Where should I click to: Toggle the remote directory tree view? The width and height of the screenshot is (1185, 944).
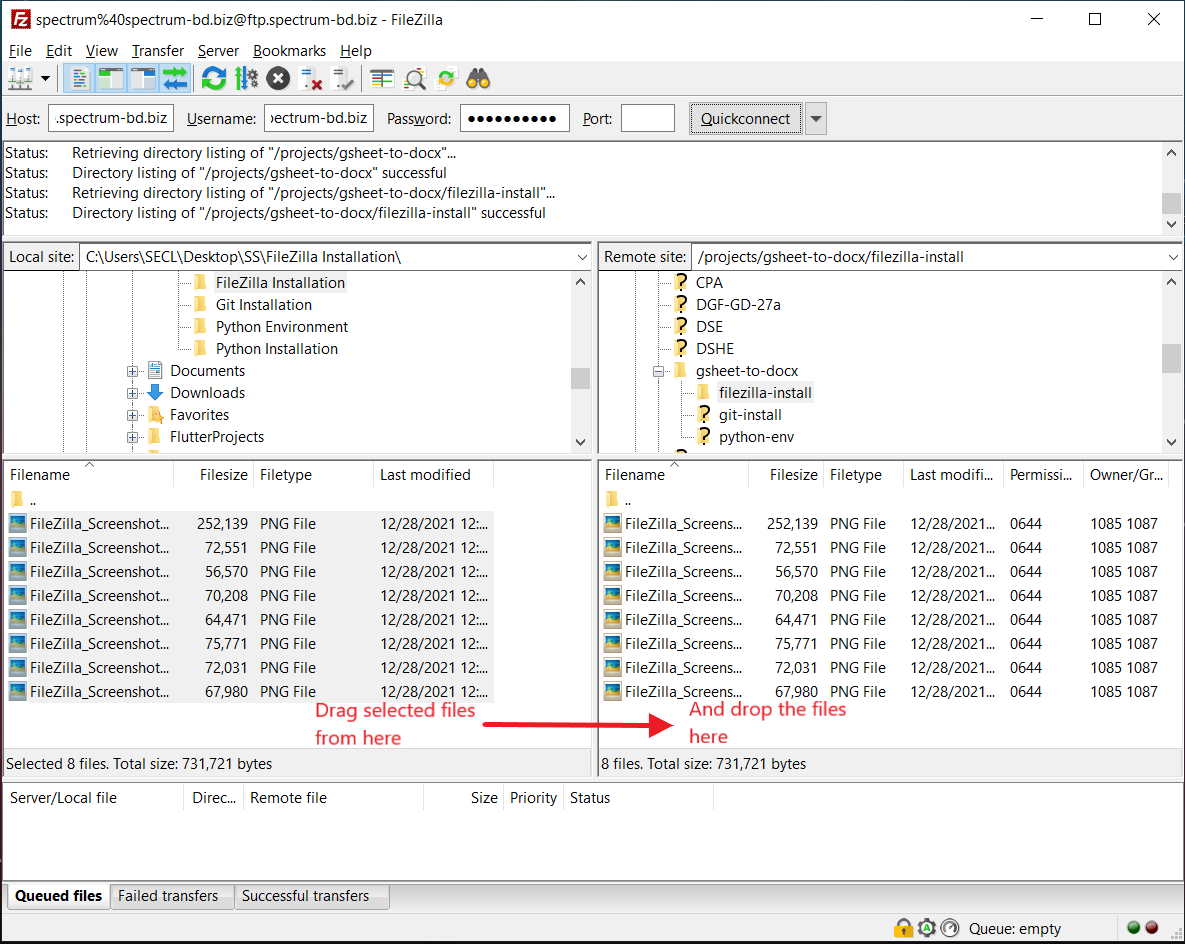tap(142, 79)
